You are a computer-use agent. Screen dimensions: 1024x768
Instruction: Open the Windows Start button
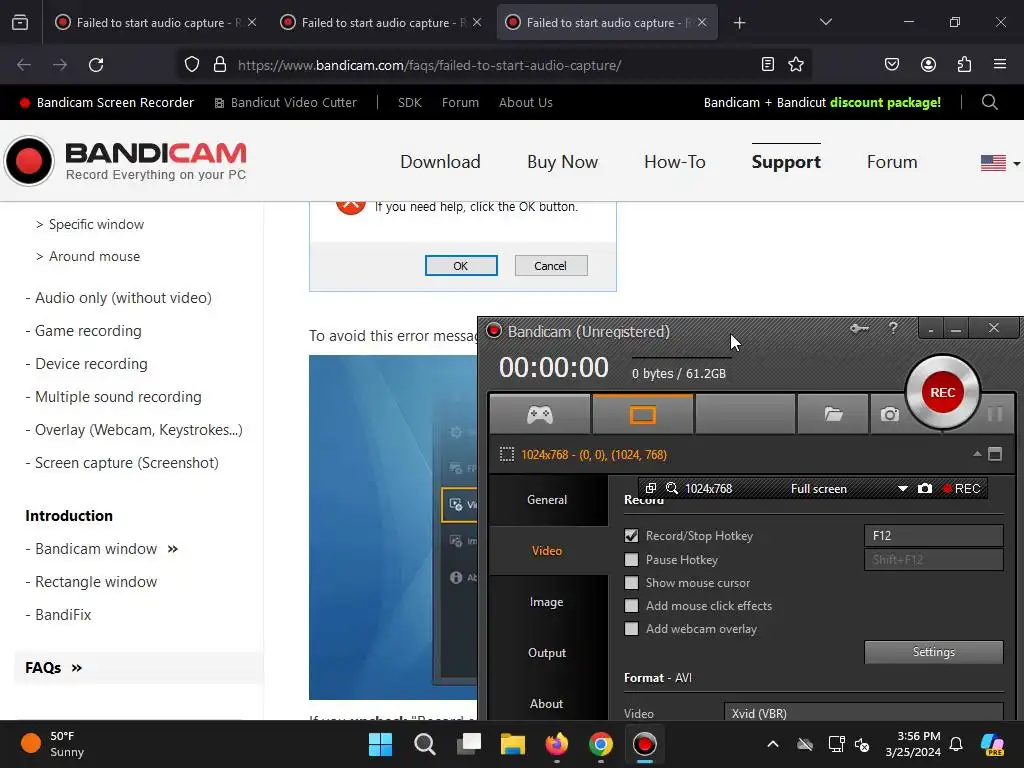coord(380,744)
